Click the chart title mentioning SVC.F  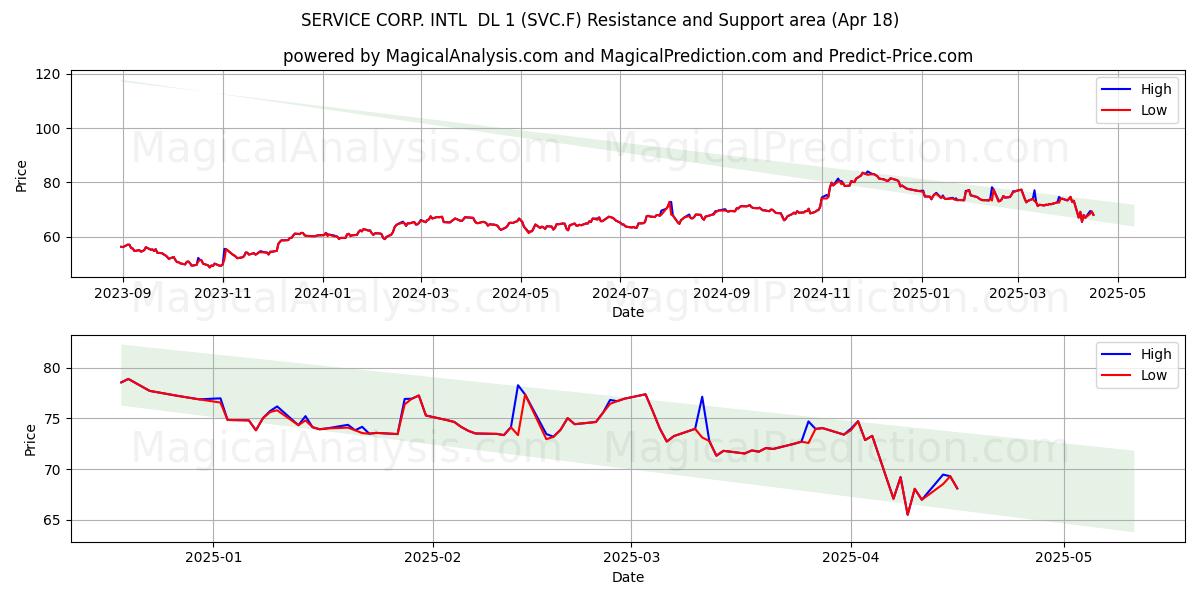(x=600, y=20)
